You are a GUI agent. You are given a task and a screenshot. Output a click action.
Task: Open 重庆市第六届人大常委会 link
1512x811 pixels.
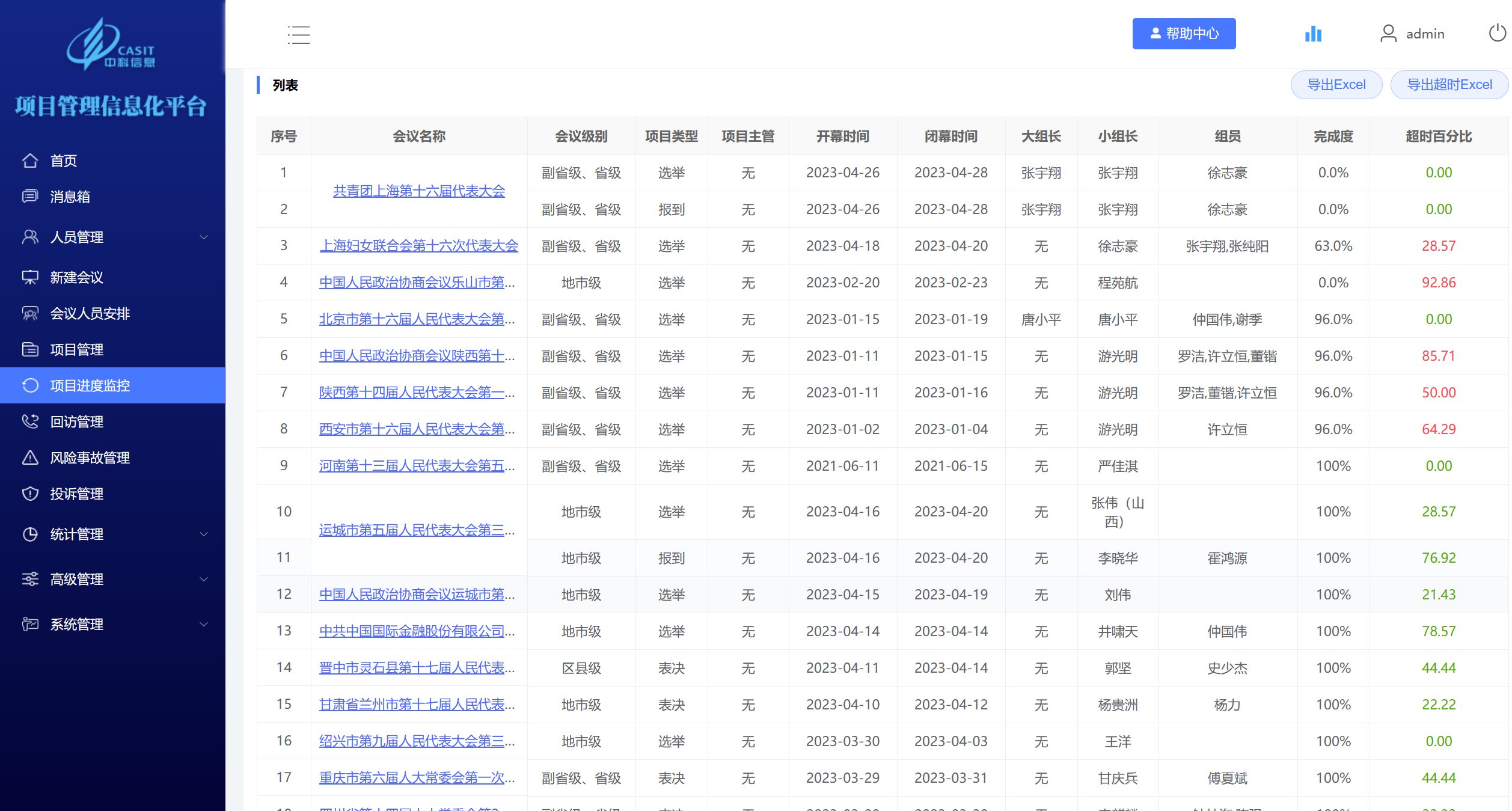click(417, 778)
